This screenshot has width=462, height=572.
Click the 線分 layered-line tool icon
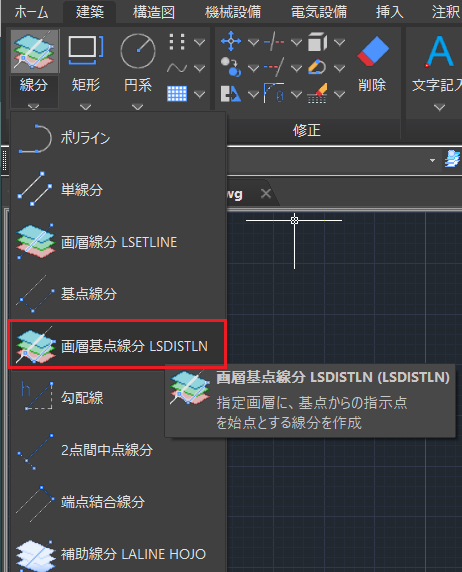click(35, 51)
